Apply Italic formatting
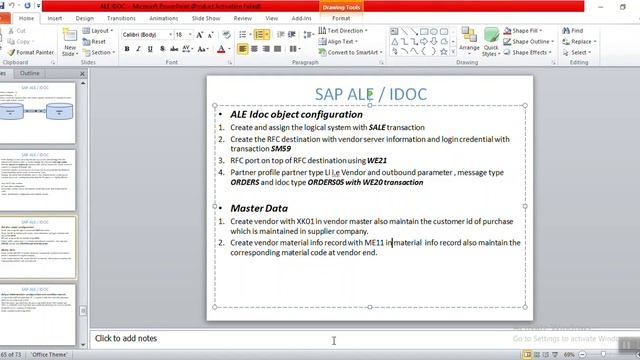This screenshot has height=360, width=640. pyautogui.click(x=138, y=49)
